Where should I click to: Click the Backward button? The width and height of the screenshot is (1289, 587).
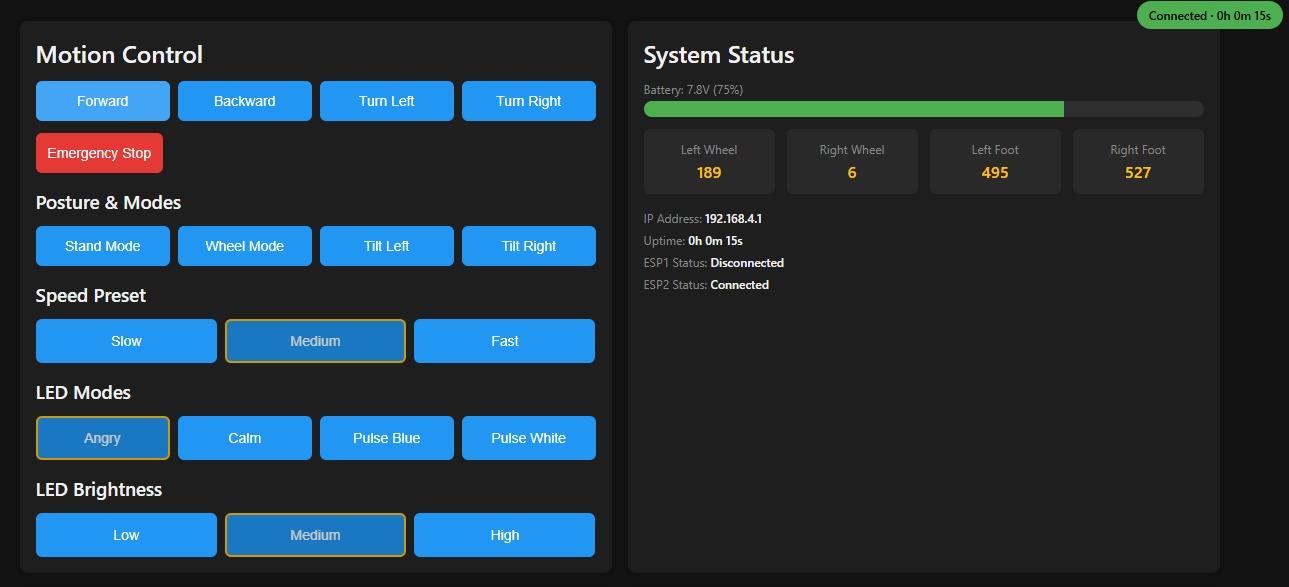point(244,101)
